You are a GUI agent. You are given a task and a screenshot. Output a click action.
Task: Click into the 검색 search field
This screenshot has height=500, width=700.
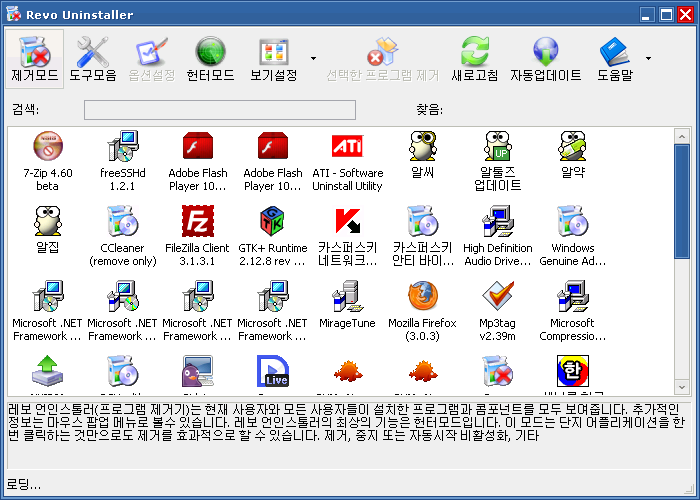click(220, 110)
